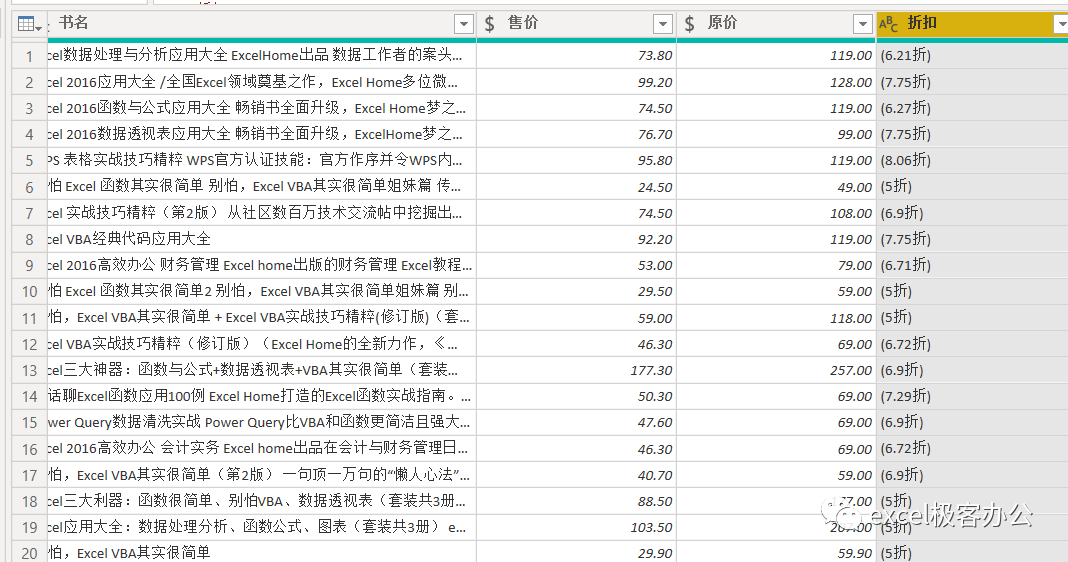Click the 售价 cell showing 47.60
The image size is (1068, 562).
pos(576,423)
